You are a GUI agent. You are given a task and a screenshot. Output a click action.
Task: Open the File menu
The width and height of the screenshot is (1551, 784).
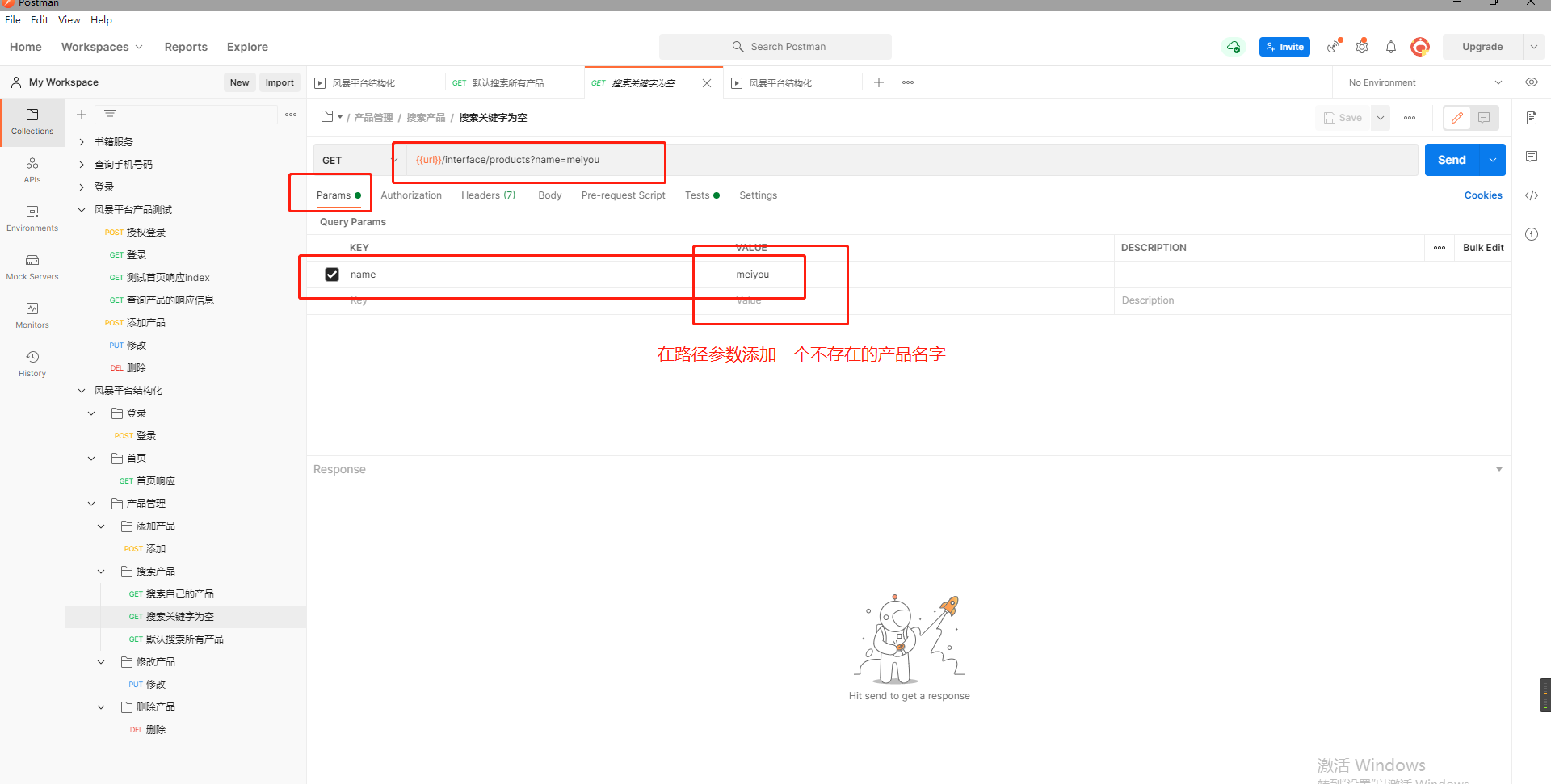point(13,20)
